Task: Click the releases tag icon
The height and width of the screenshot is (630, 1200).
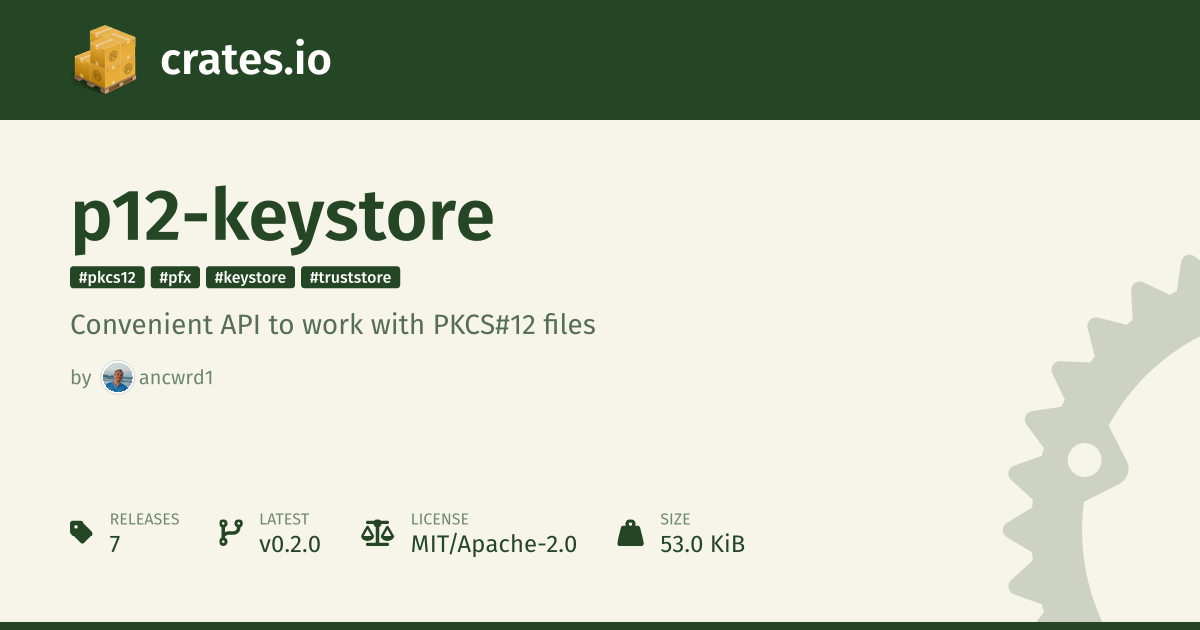Action: coord(82,532)
